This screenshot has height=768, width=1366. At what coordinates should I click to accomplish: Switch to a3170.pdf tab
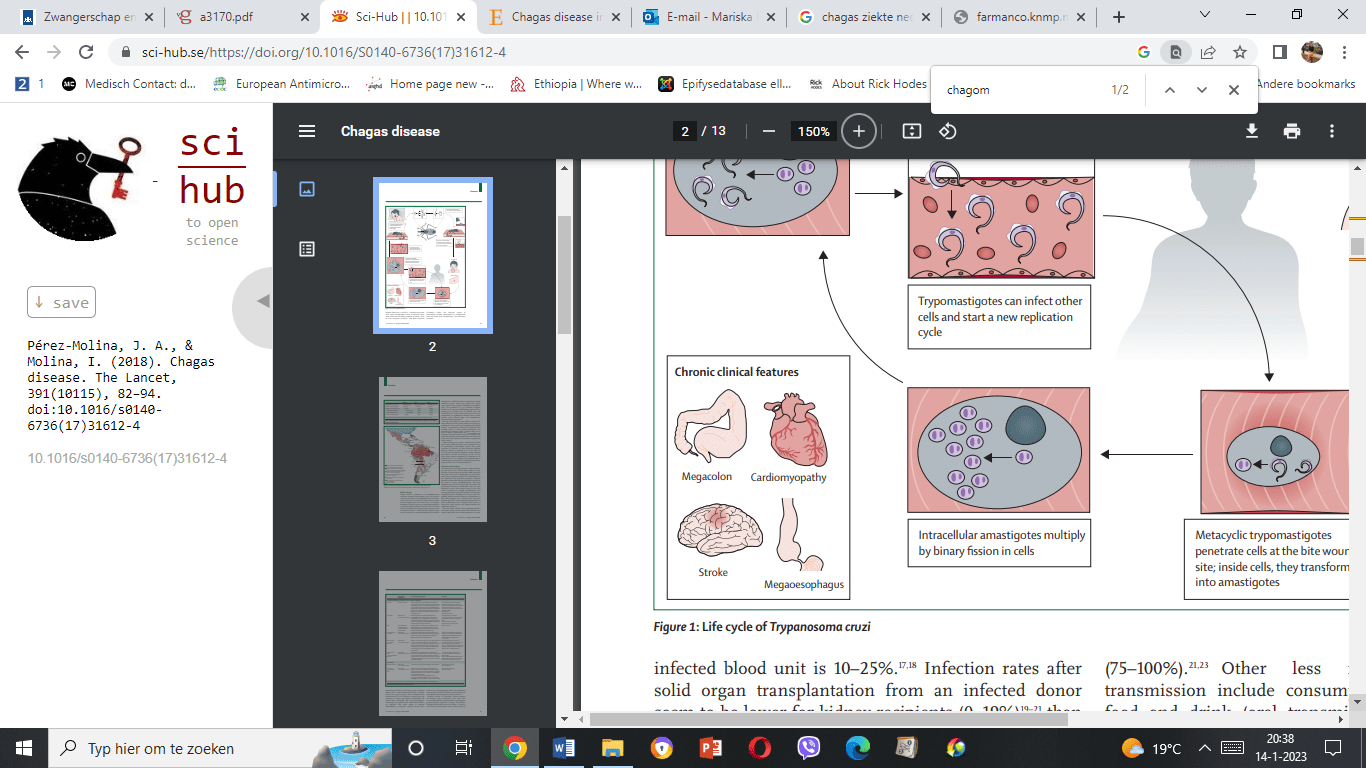coord(240,16)
